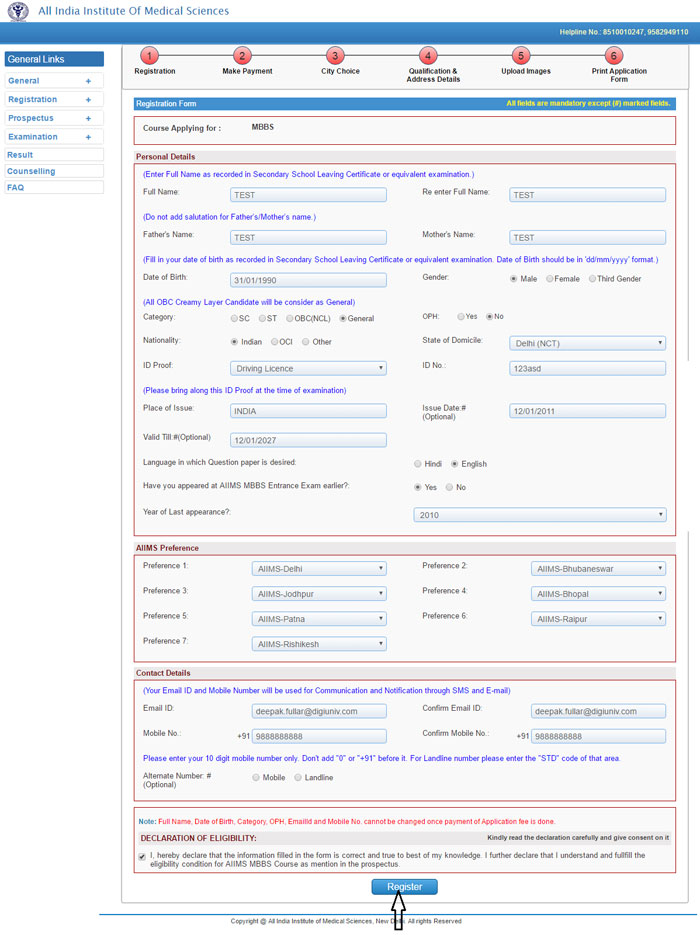Open Preference 6 AIIMS-Raipur dropdown
This screenshot has height=935, width=700.
click(x=598, y=618)
